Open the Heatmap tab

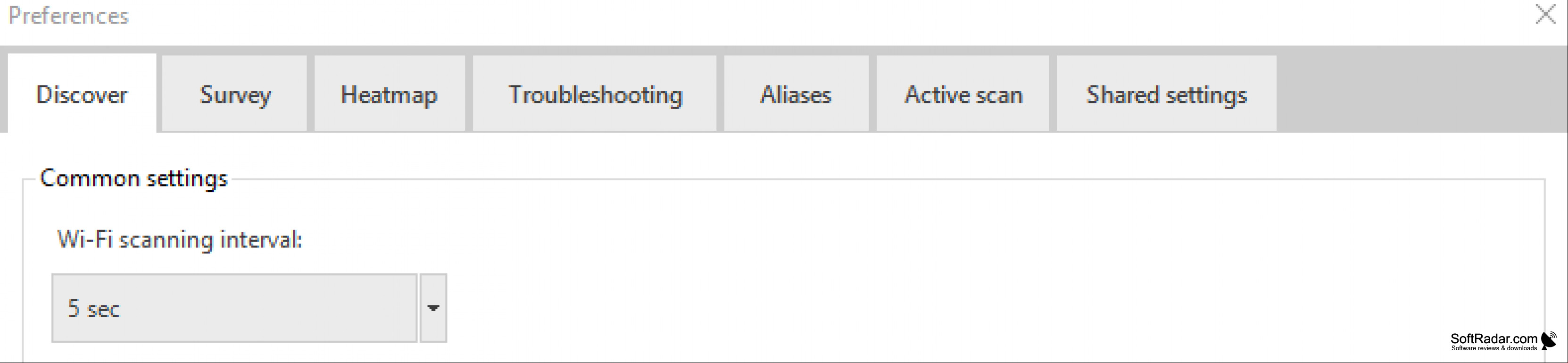(390, 94)
